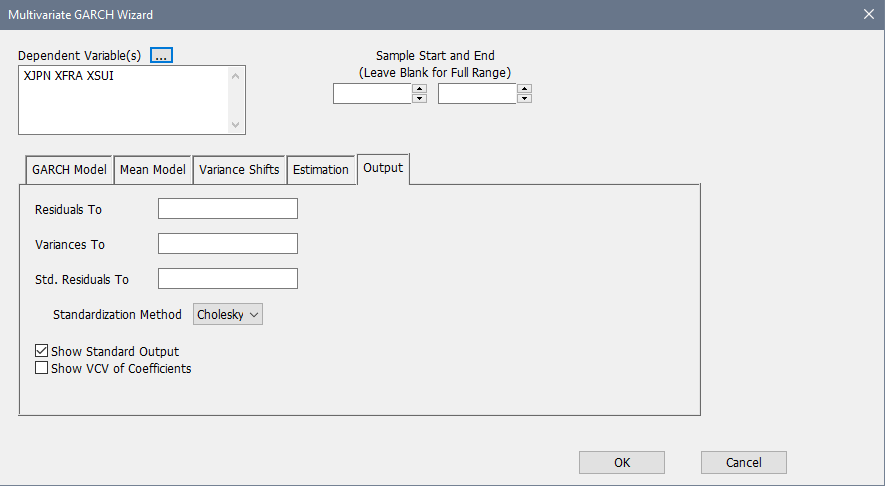Focus the Variances To text box
The width and height of the screenshot is (885, 486).
(228, 244)
